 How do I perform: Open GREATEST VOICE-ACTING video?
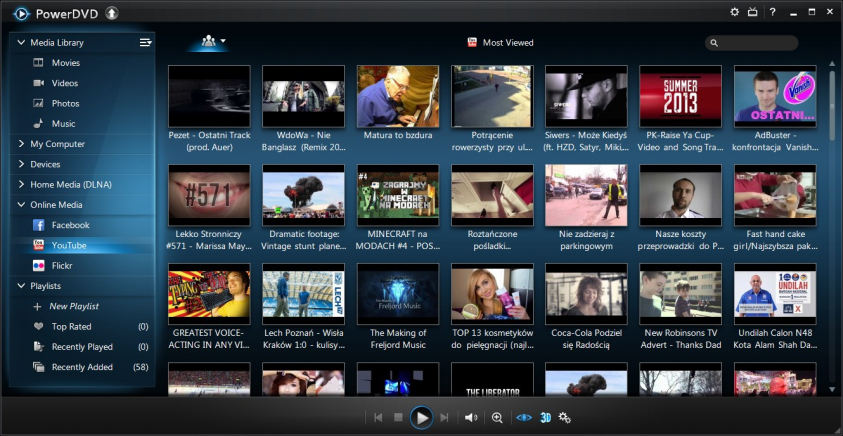pos(209,294)
